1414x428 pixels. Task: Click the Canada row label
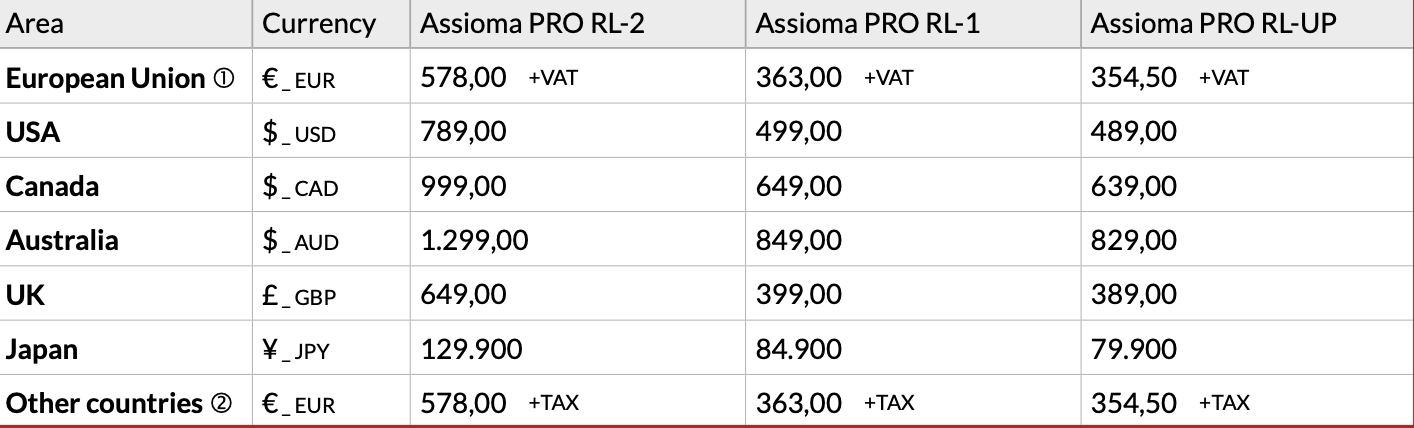(x=53, y=186)
